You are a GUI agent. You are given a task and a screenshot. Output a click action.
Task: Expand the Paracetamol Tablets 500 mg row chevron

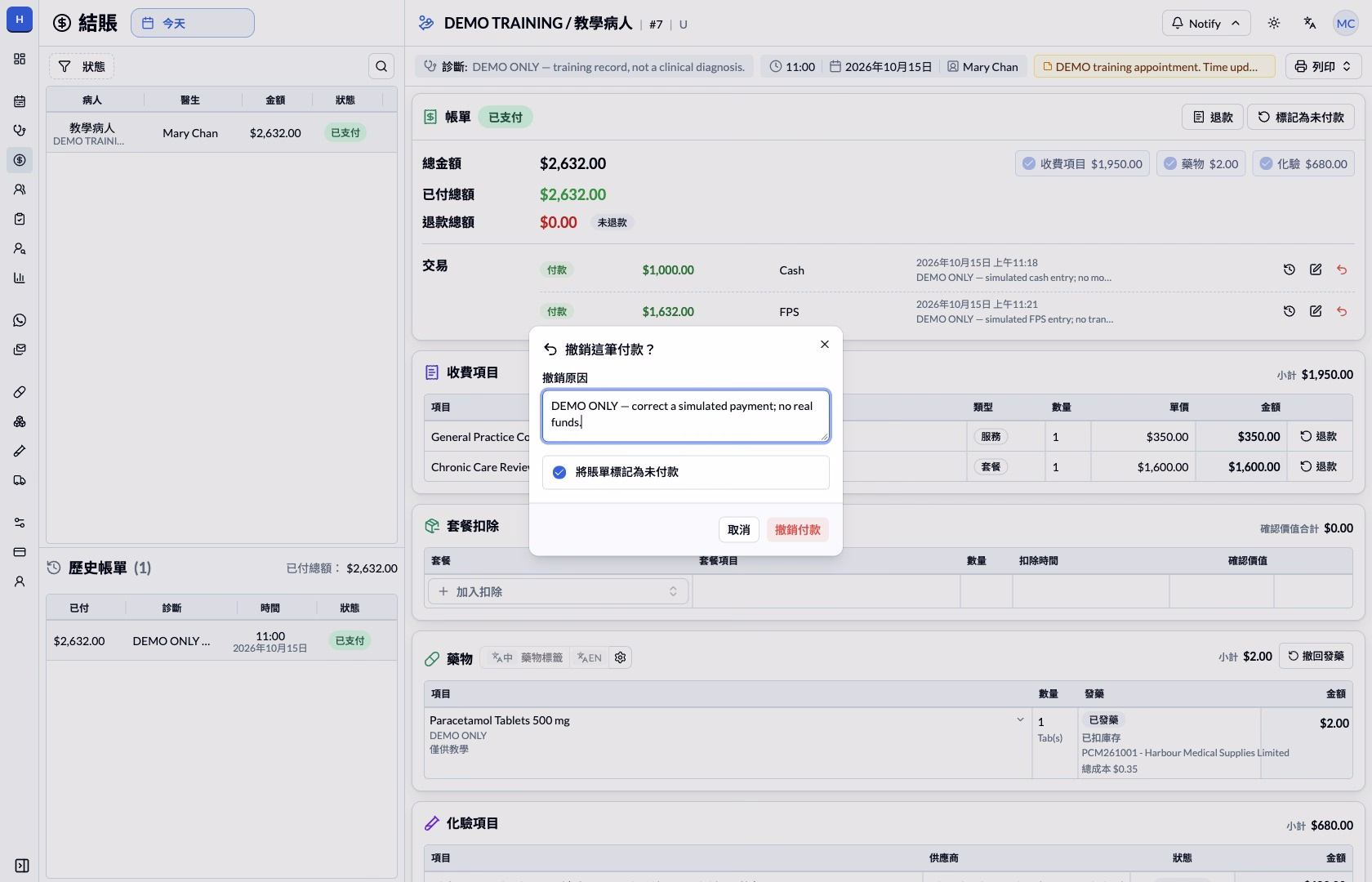click(x=1020, y=719)
